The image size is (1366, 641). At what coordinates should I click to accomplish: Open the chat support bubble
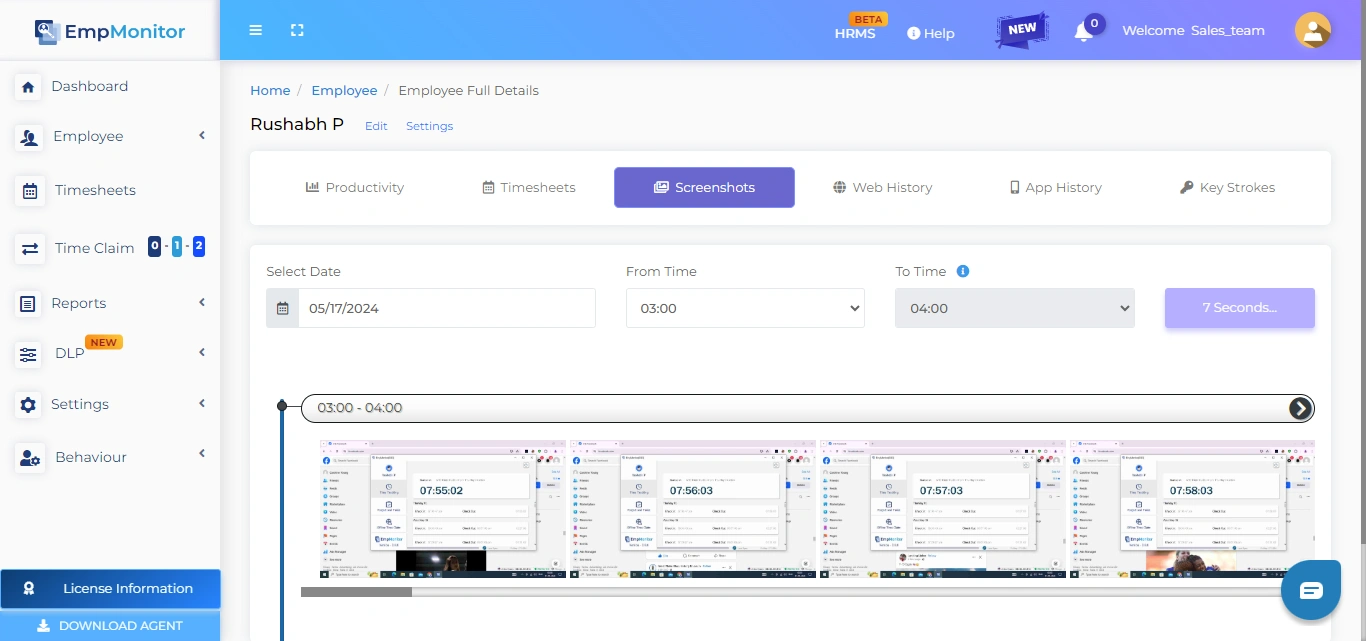pos(1310,589)
